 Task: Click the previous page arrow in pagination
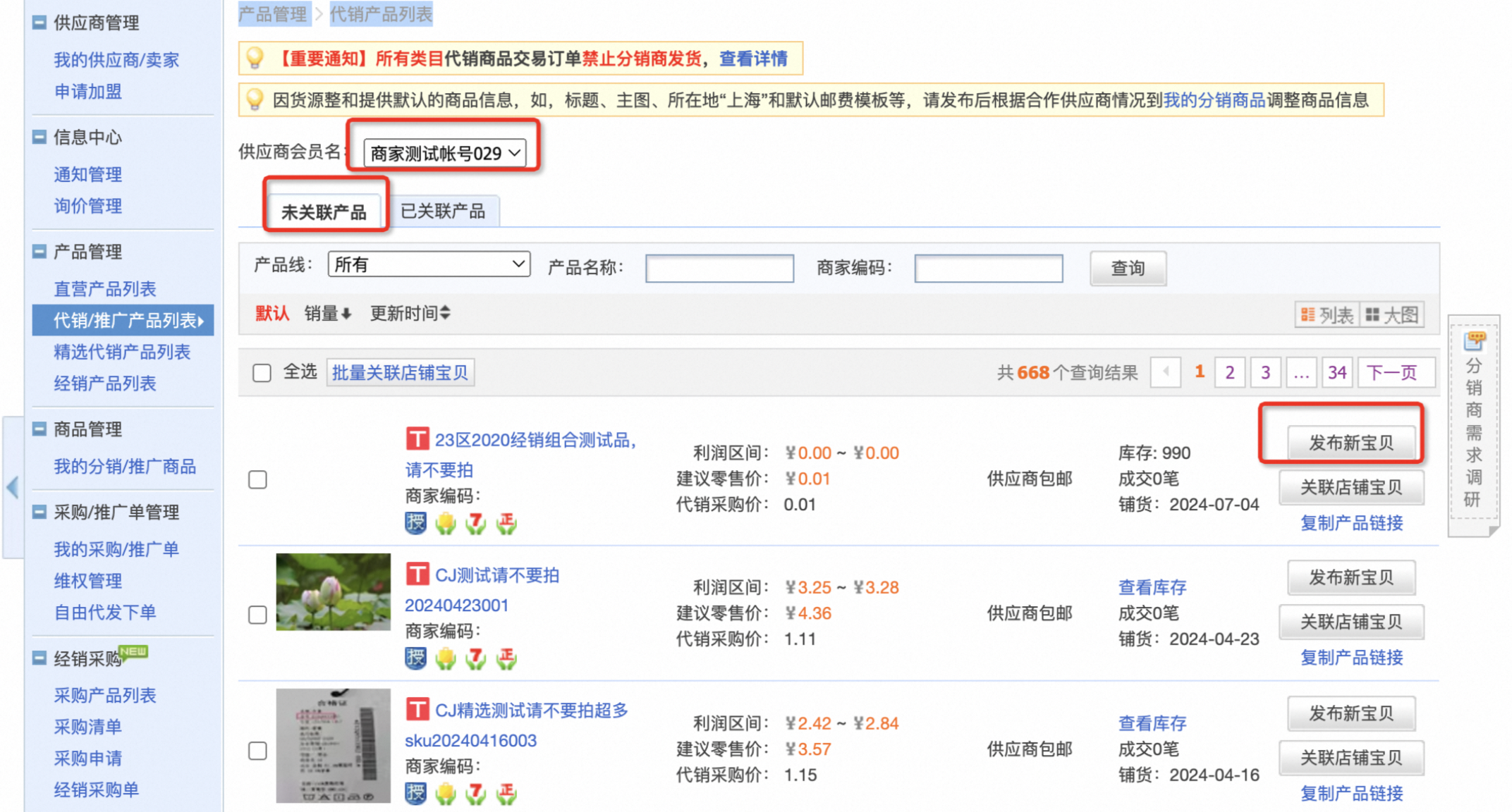click(x=1166, y=372)
